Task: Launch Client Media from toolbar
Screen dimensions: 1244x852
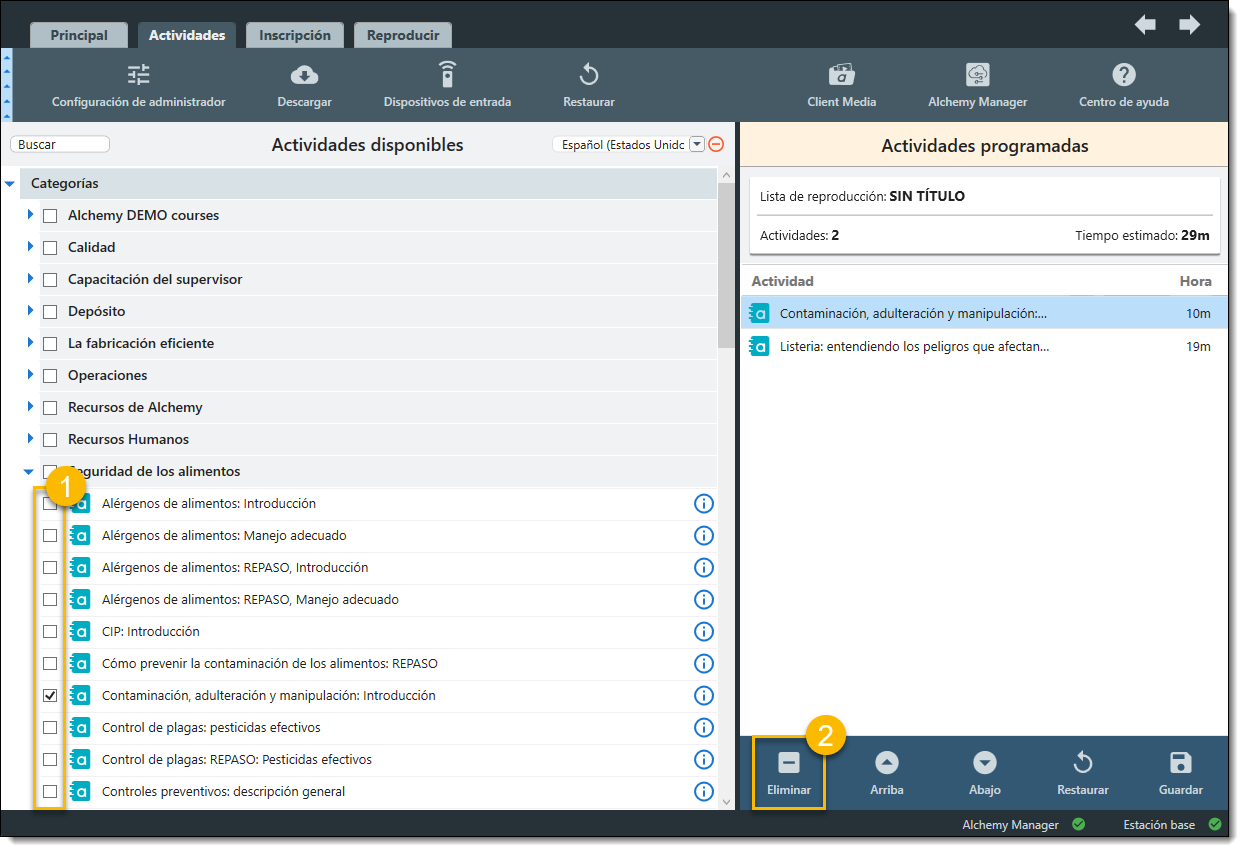Action: click(841, 75)
